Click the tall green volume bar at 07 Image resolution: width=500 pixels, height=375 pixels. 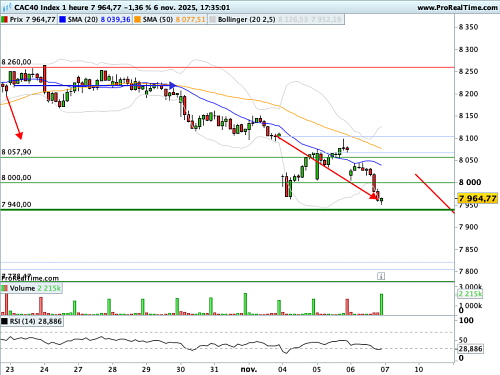(x=381, y=304)
